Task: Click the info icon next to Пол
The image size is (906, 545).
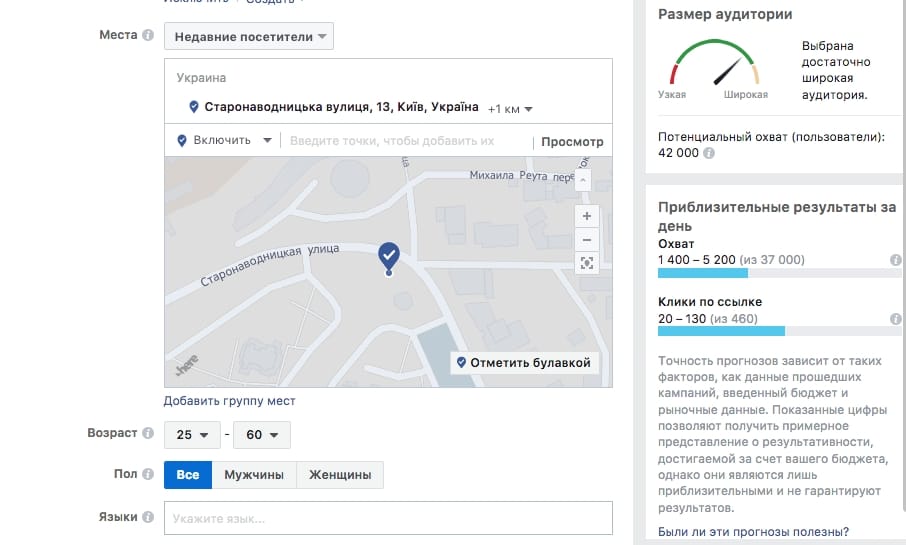Action: (148, 474)
